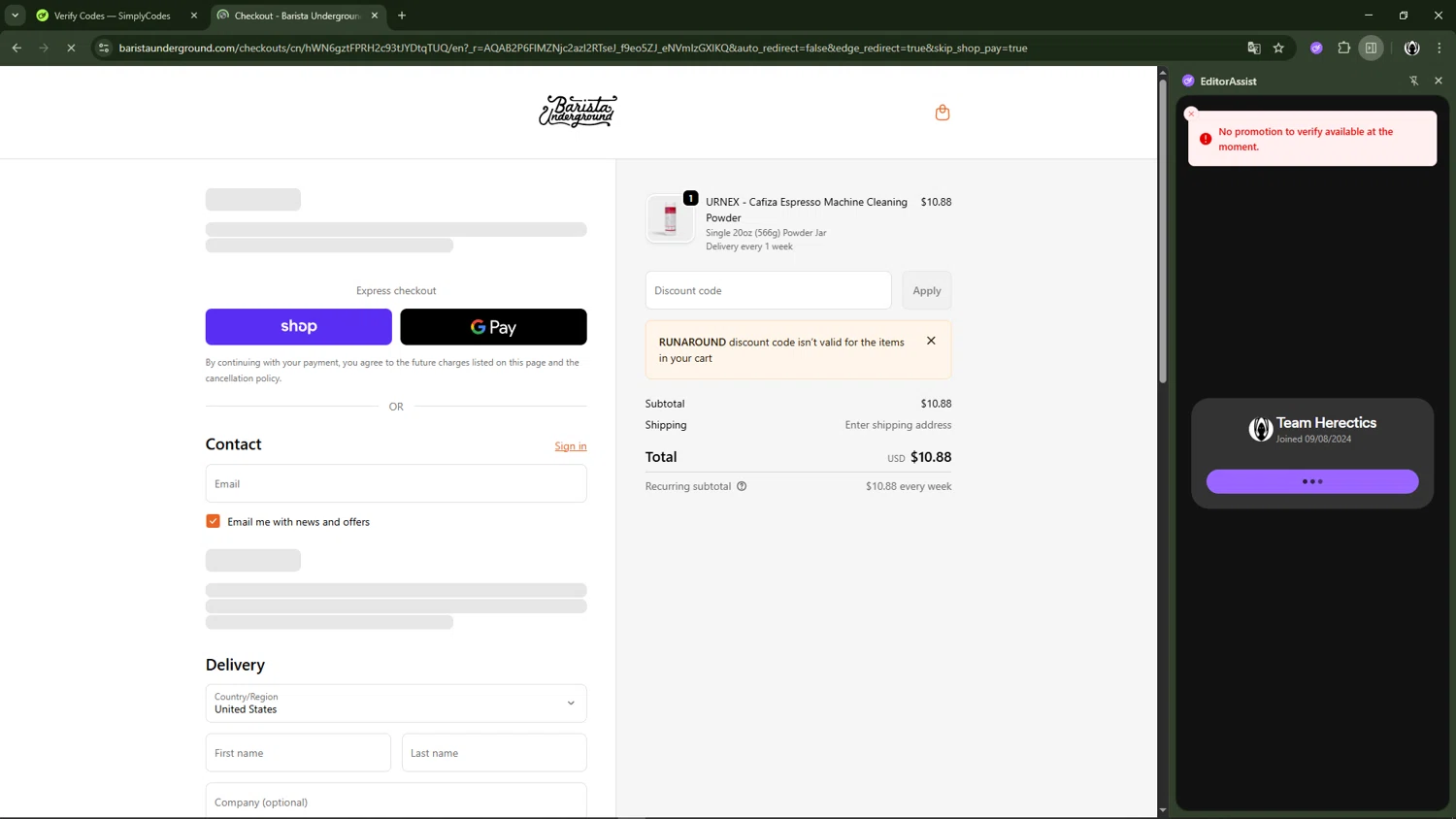Unpin the EditorAssist side panel
Viewport: 1456px width, 819px height.
(x=1413, y=81)
